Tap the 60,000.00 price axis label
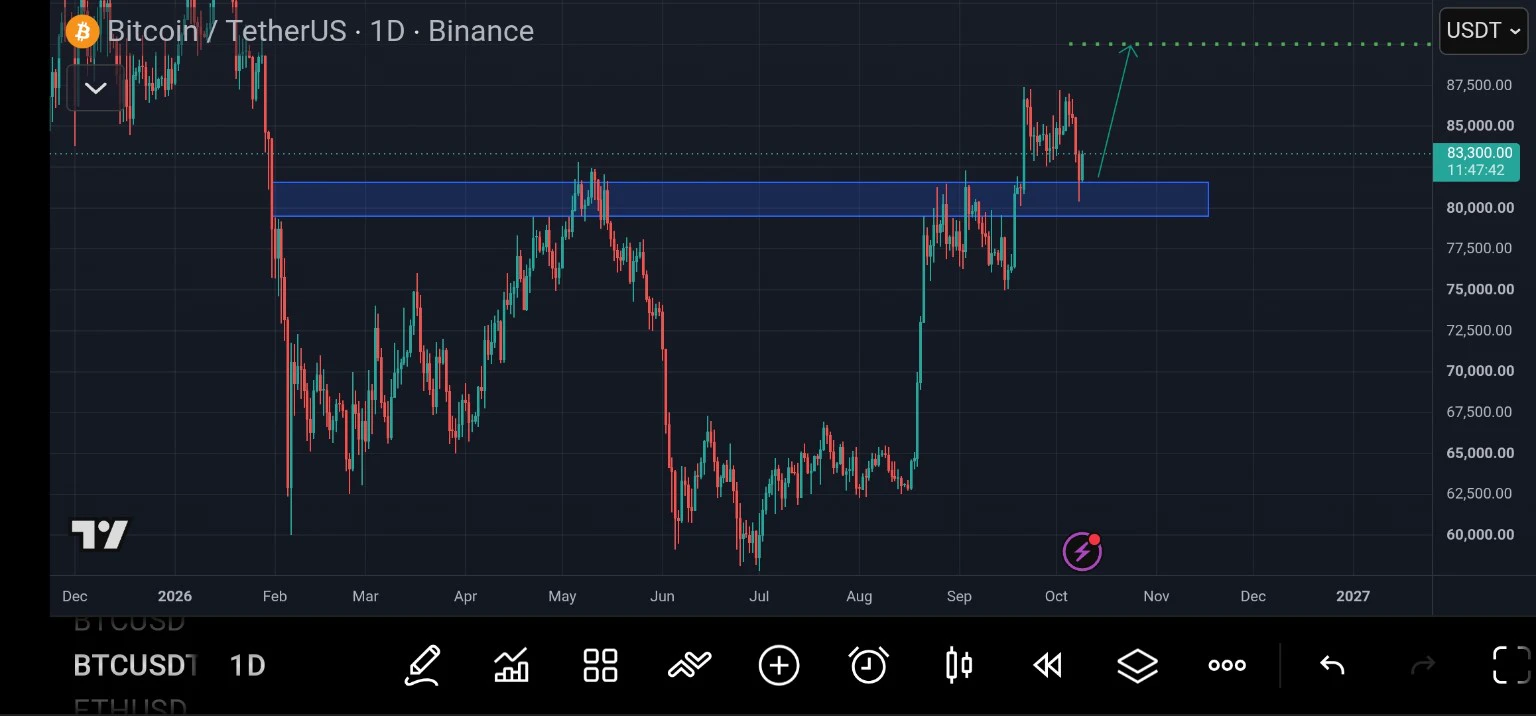The height and width of the screenshot is (716, 1536). [1479, 535]
